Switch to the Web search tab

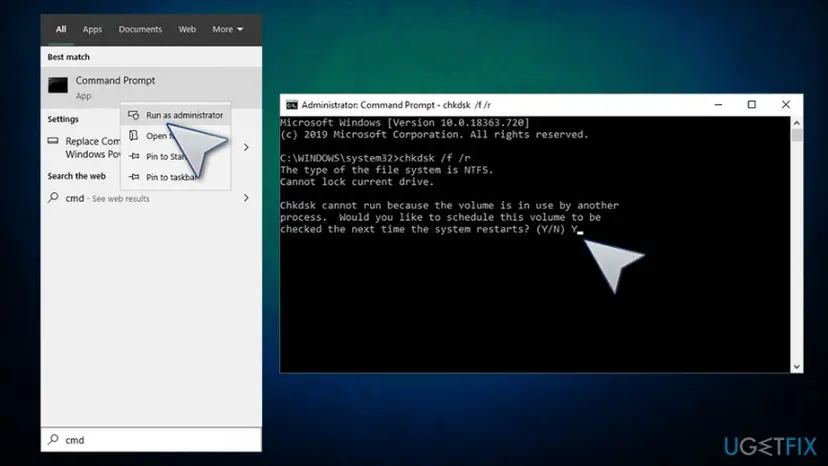tap(187, 29)
